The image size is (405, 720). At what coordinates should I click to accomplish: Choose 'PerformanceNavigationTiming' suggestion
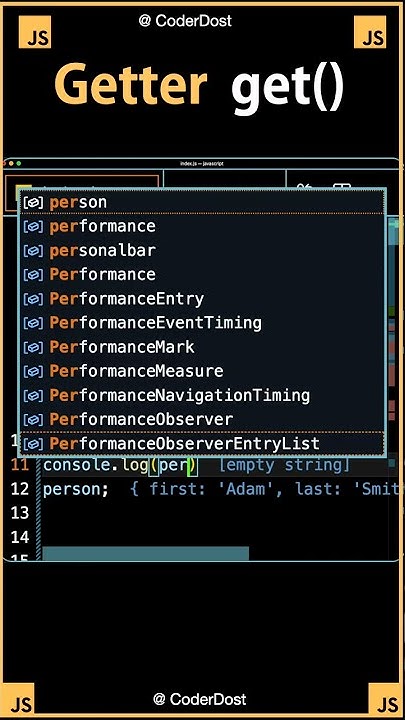(x=201, y=395)
